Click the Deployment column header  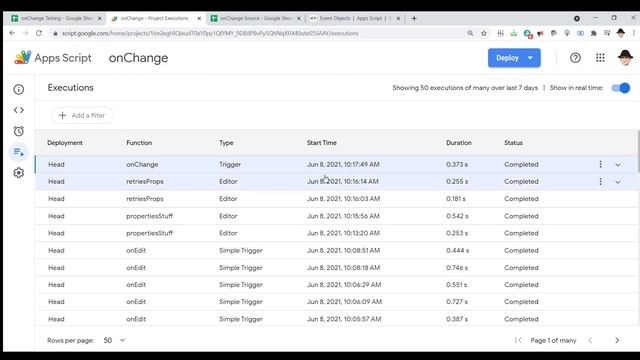click(x=65, y=143)
